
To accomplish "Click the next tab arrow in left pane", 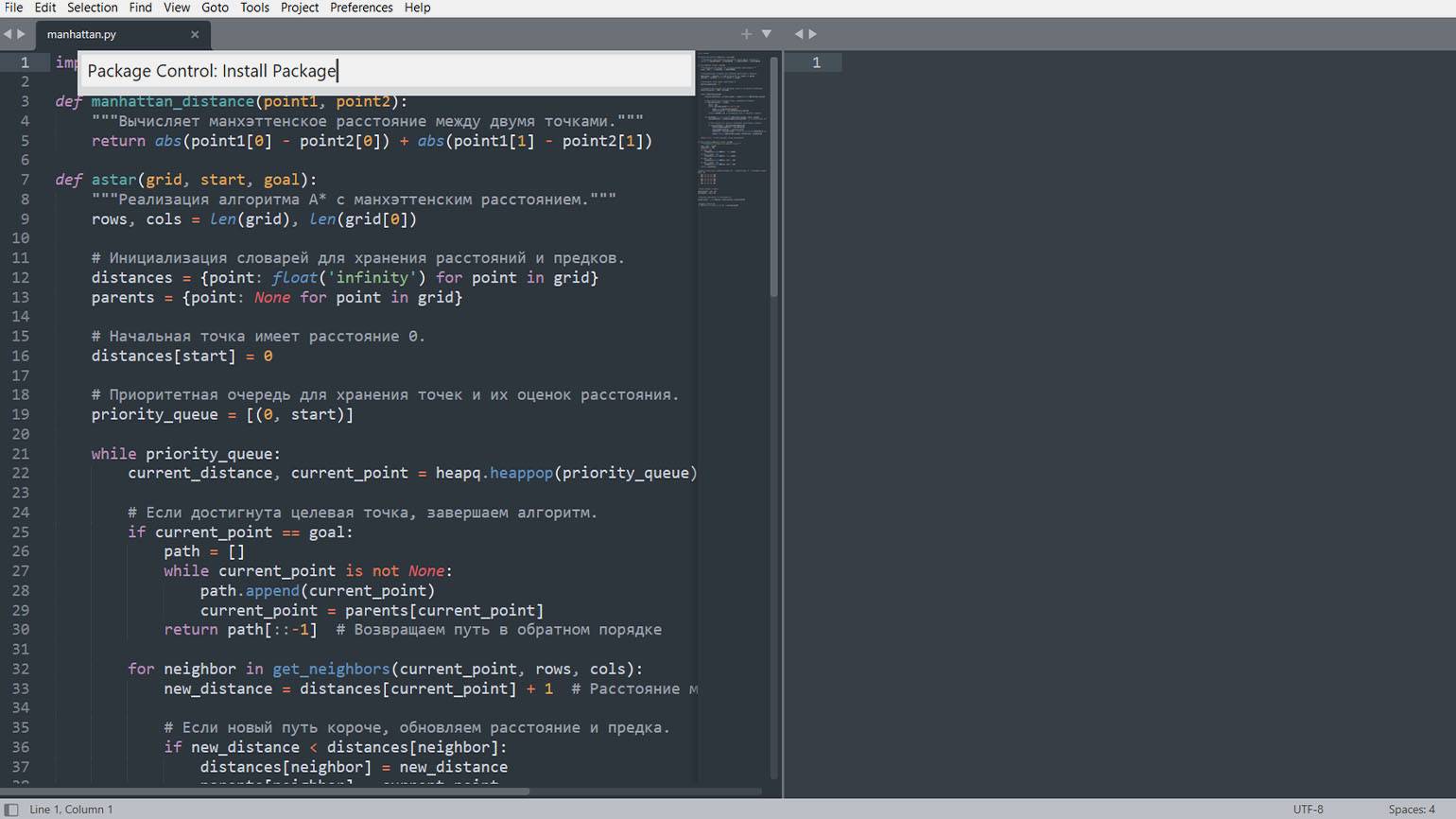I will pos(22,34).
